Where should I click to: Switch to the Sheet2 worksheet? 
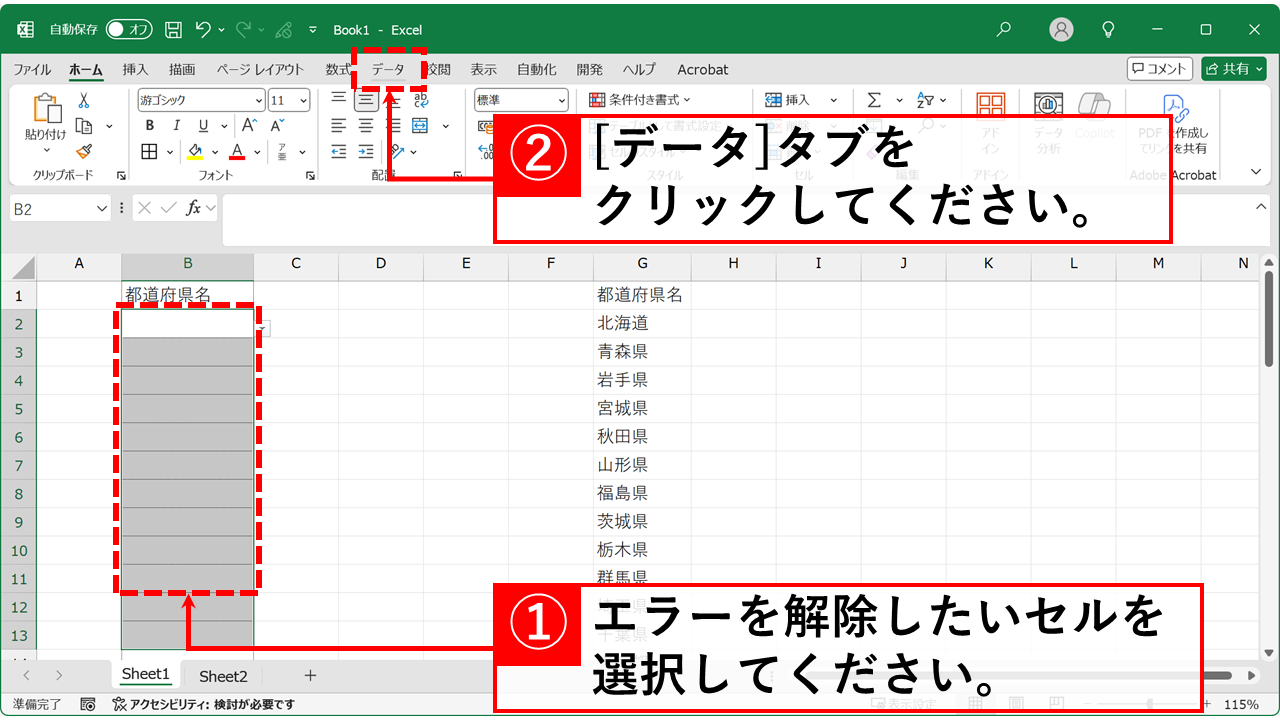pyautogui.click(x=223, y=676)
